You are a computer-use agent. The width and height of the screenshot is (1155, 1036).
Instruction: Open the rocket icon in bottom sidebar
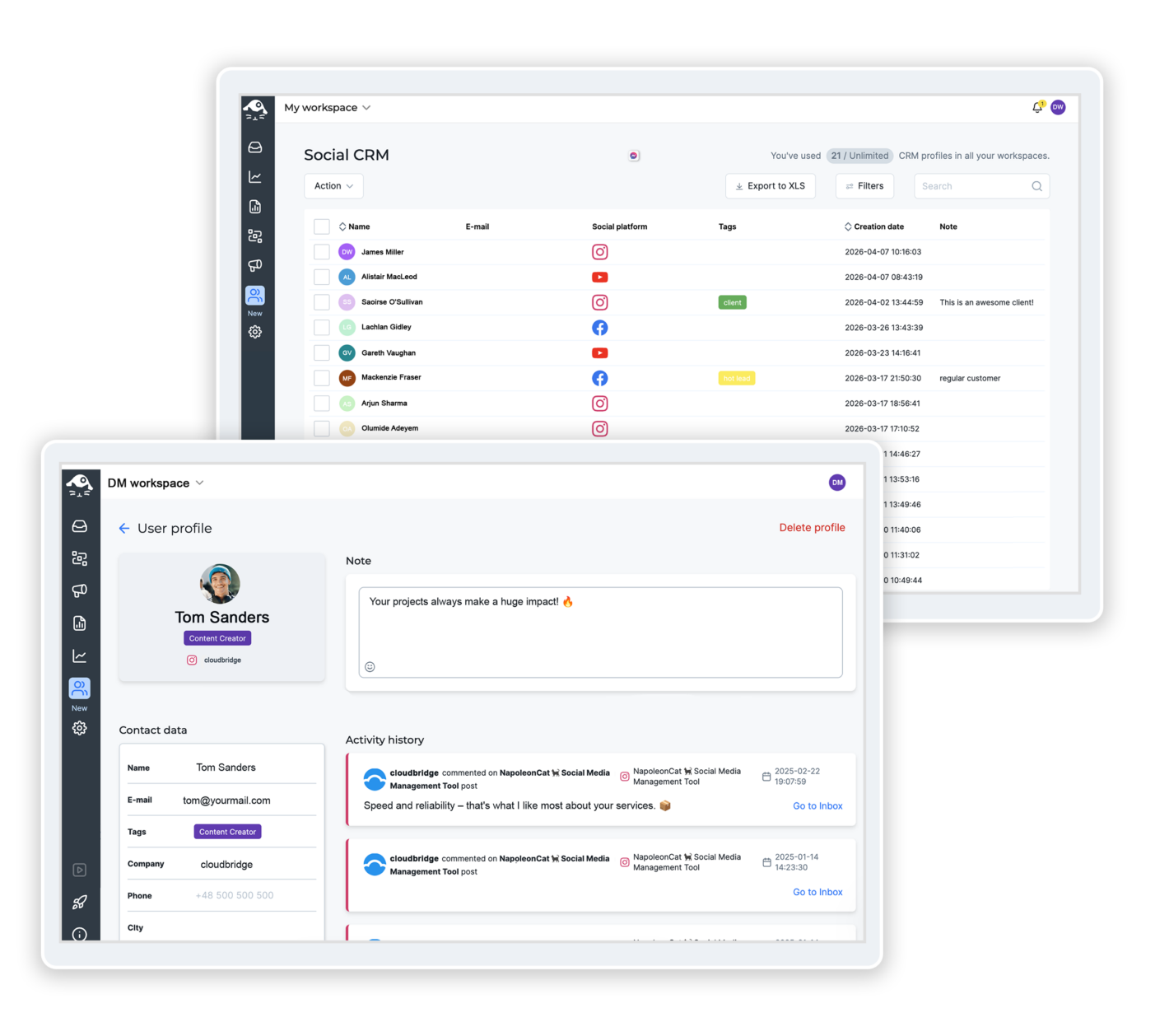[80, 903]
